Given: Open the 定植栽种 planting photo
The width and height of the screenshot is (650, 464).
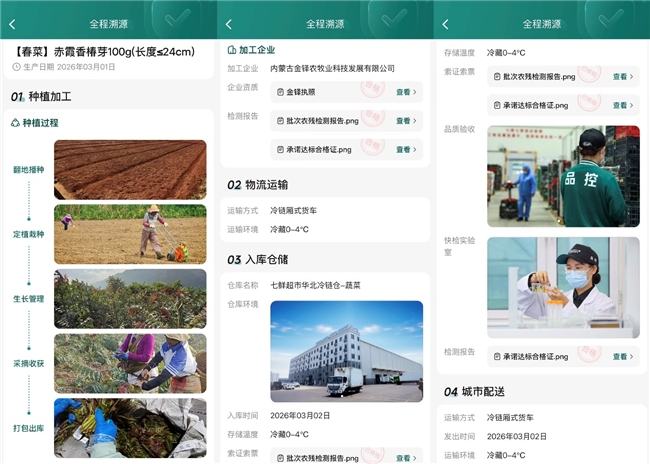Looking at the screenshot, I should point(130,233).
